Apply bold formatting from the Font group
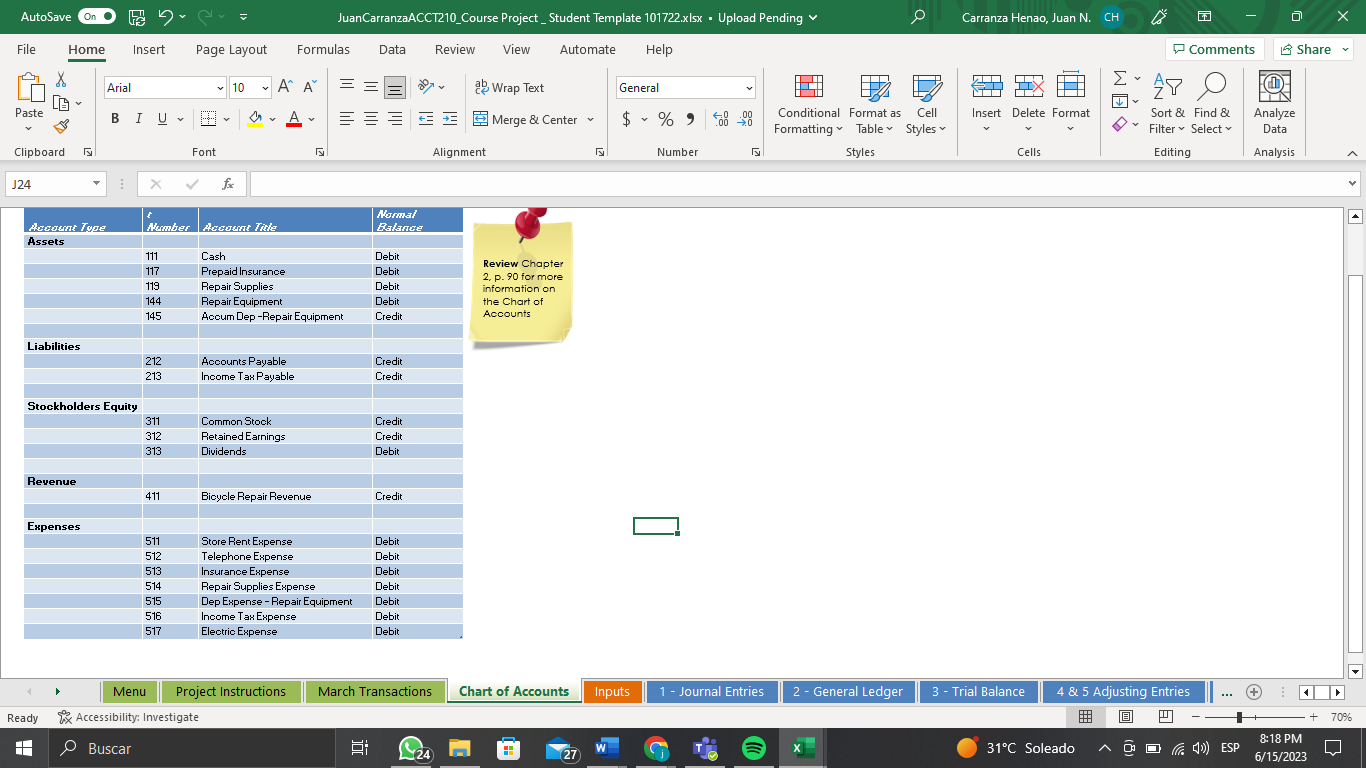 coord(114,119)
